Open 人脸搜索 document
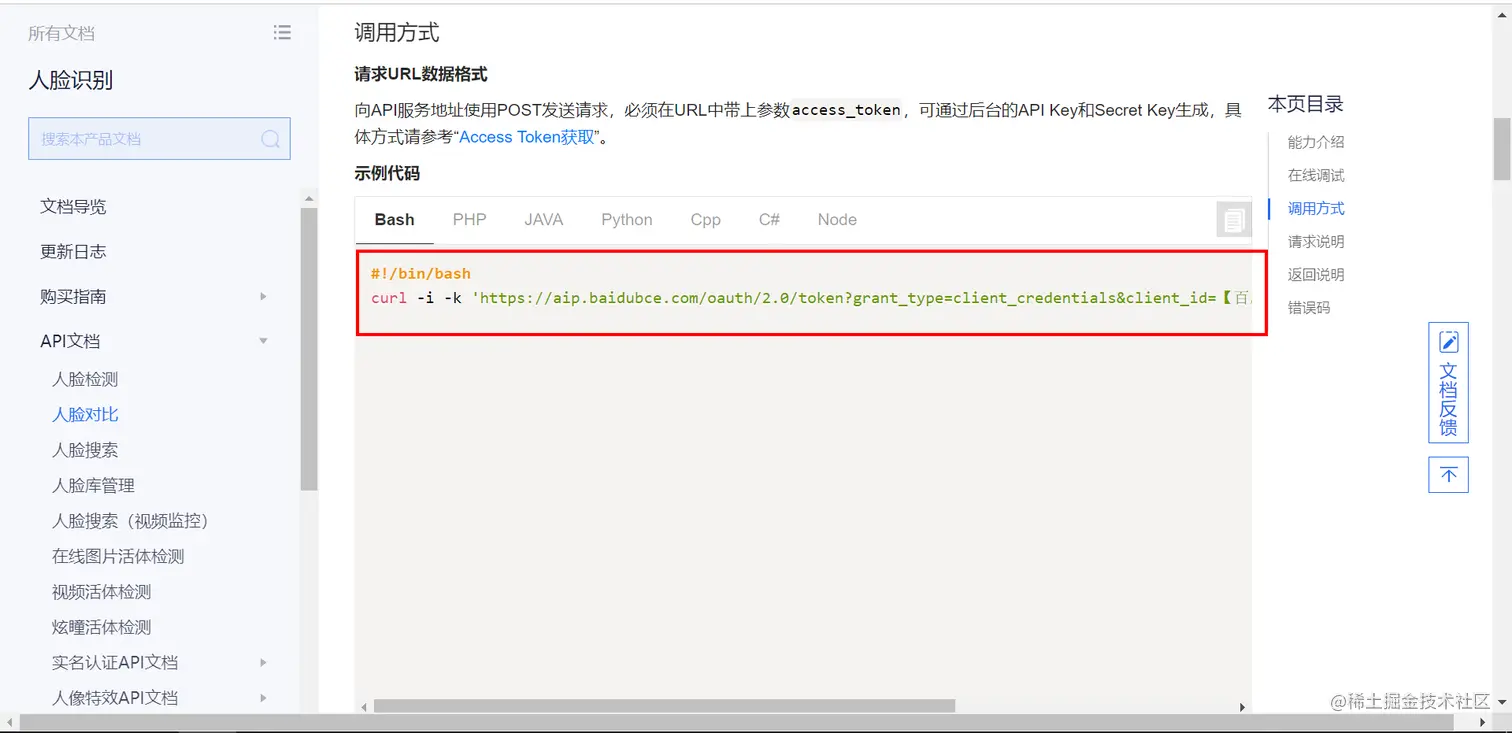 pyautogui.click(x=85, y=450)
